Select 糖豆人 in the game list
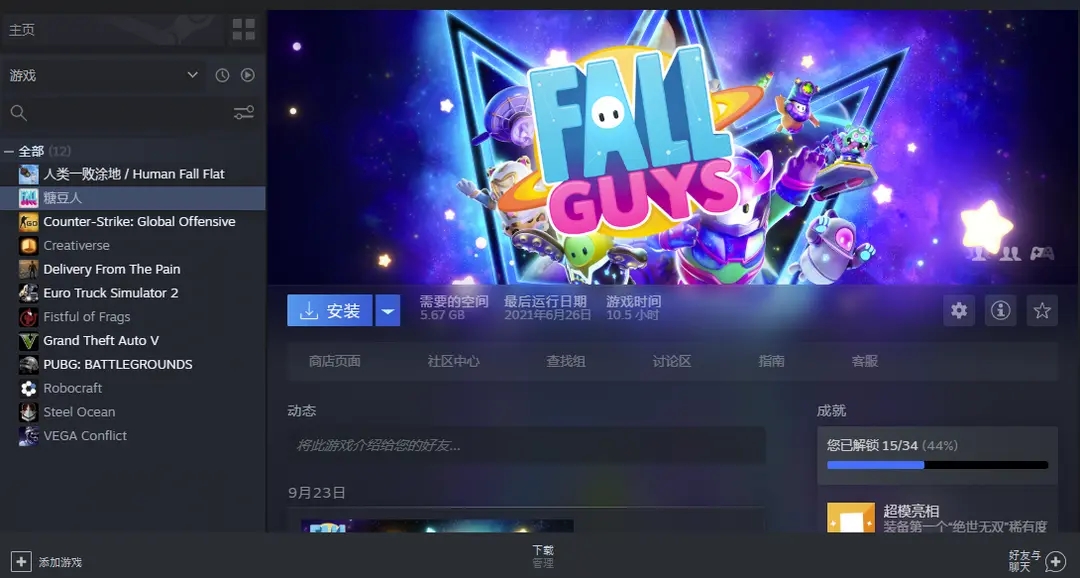The width and height of the screenshot is (1080, 578). click(x=63, y=198)
